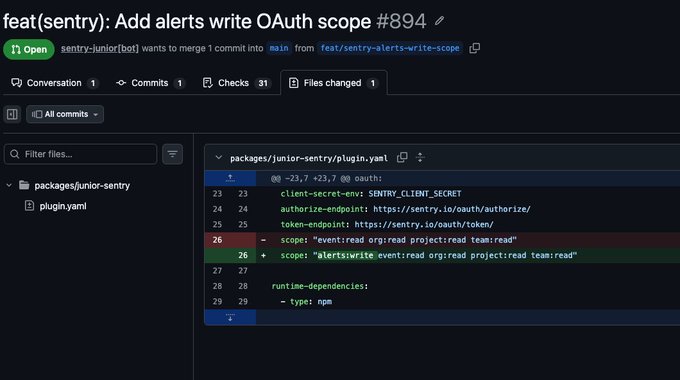The height and width of the screenshot is (380, 680).
Task: Expand diff lines upward above line 23
Action: (230, 178)
